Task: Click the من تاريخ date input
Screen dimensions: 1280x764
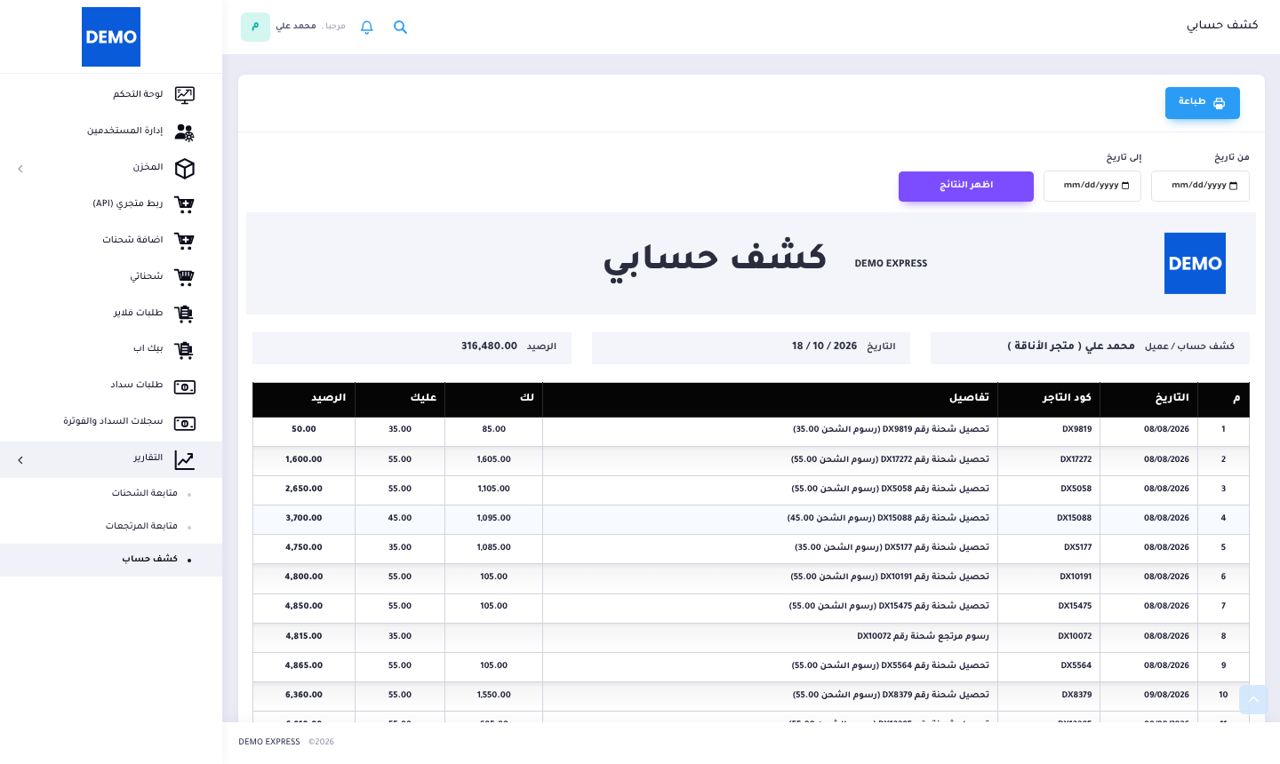Action: (x=1200, y=186)
